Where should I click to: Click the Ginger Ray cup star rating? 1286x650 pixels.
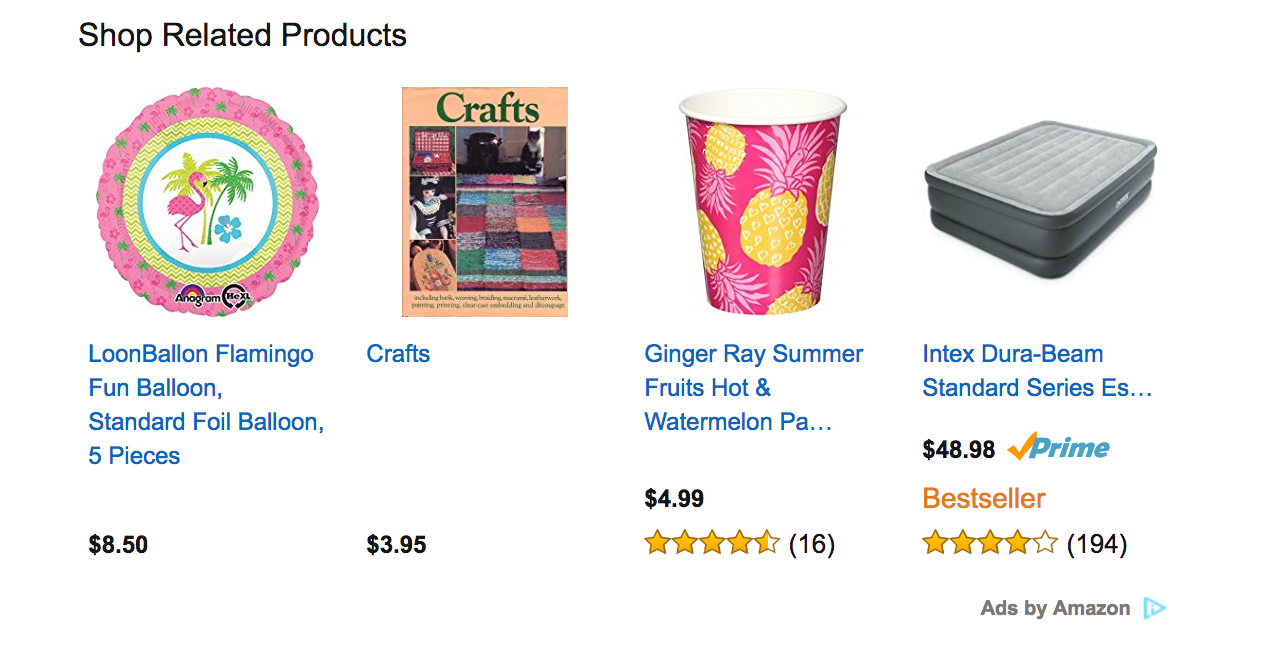click(712, 544)
